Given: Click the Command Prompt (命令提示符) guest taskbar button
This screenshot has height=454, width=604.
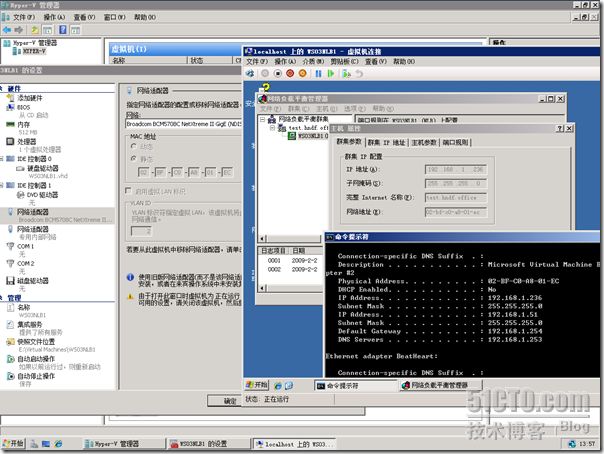Looking at the screenshot, I should coord(354,385).
